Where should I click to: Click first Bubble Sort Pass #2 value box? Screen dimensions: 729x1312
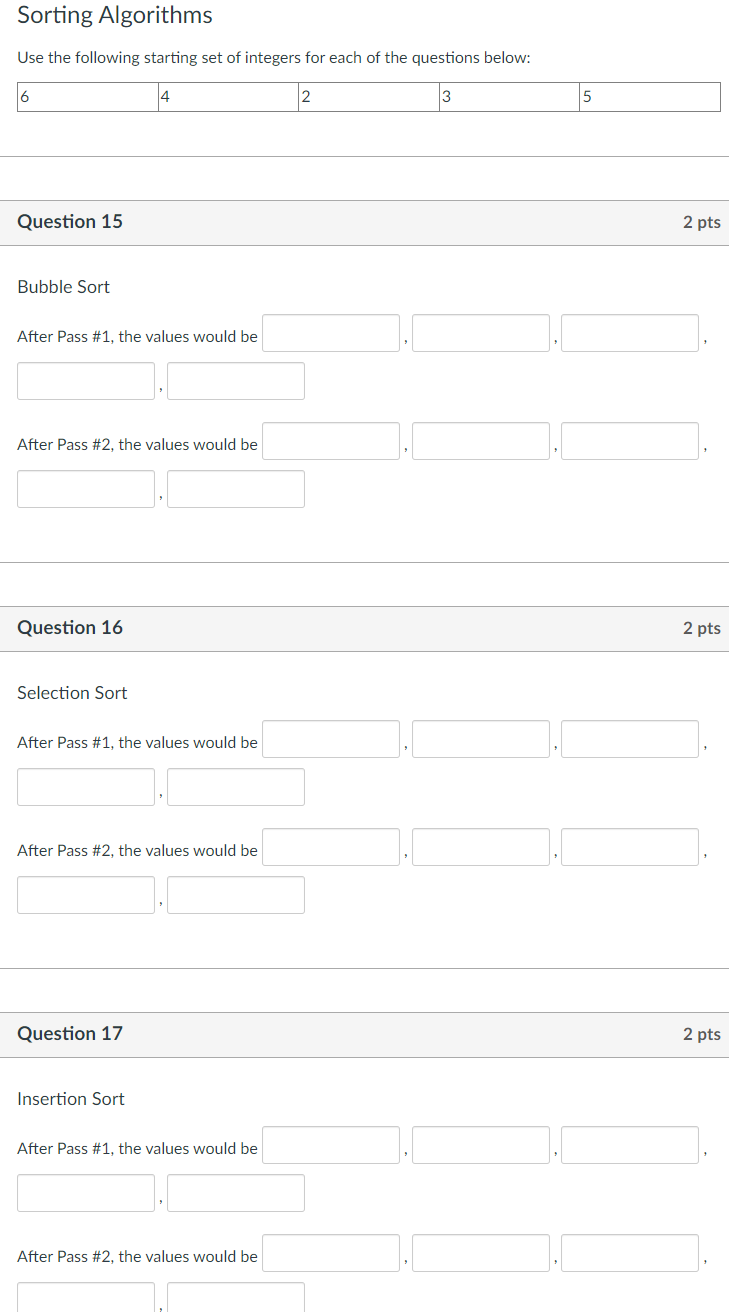point(331,441)
